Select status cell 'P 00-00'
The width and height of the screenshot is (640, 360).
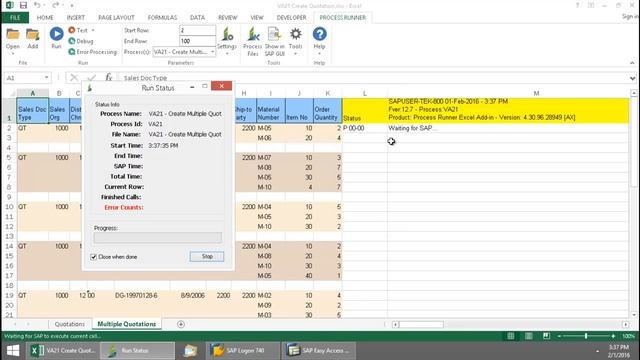pos(364,128)
